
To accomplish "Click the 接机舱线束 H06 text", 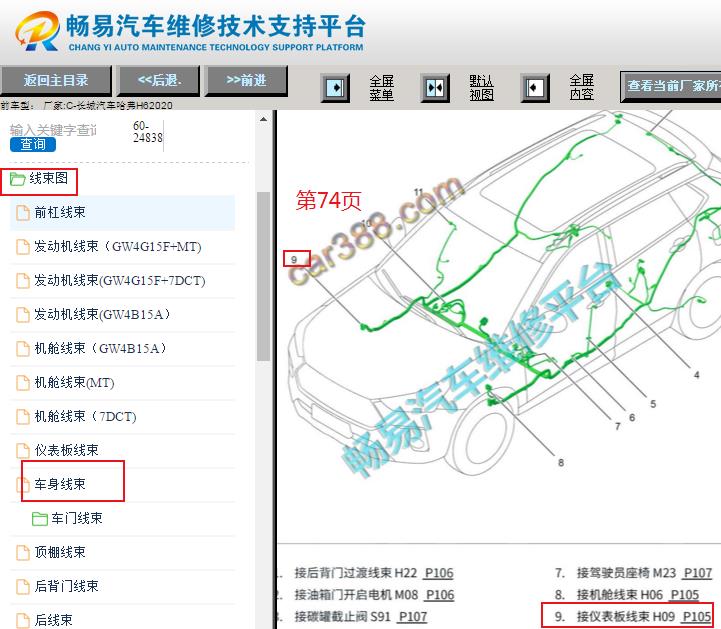I will (x=620, y=595).
